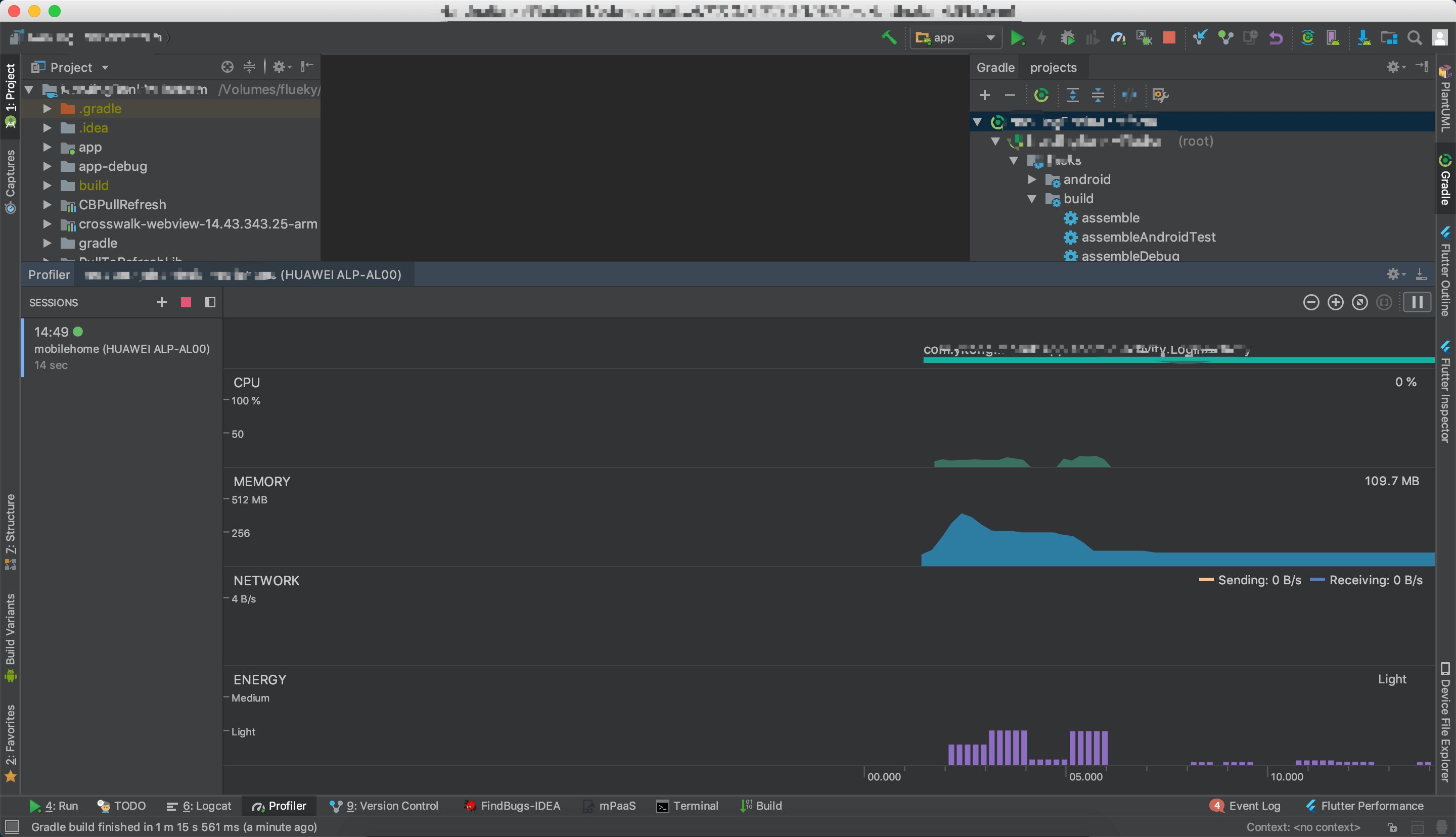Refresh all Gradle projects in the Gradle panel

point(1041,95)
